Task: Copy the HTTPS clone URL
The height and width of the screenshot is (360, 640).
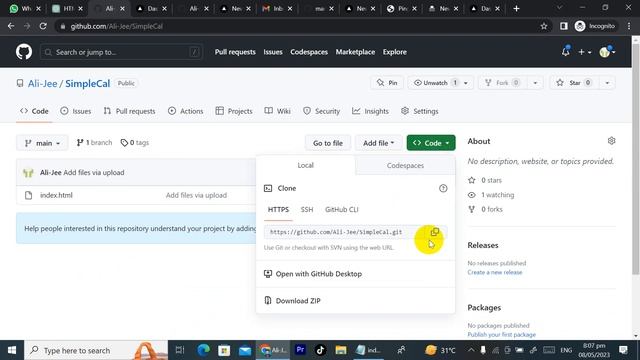Action: [435, 232]
